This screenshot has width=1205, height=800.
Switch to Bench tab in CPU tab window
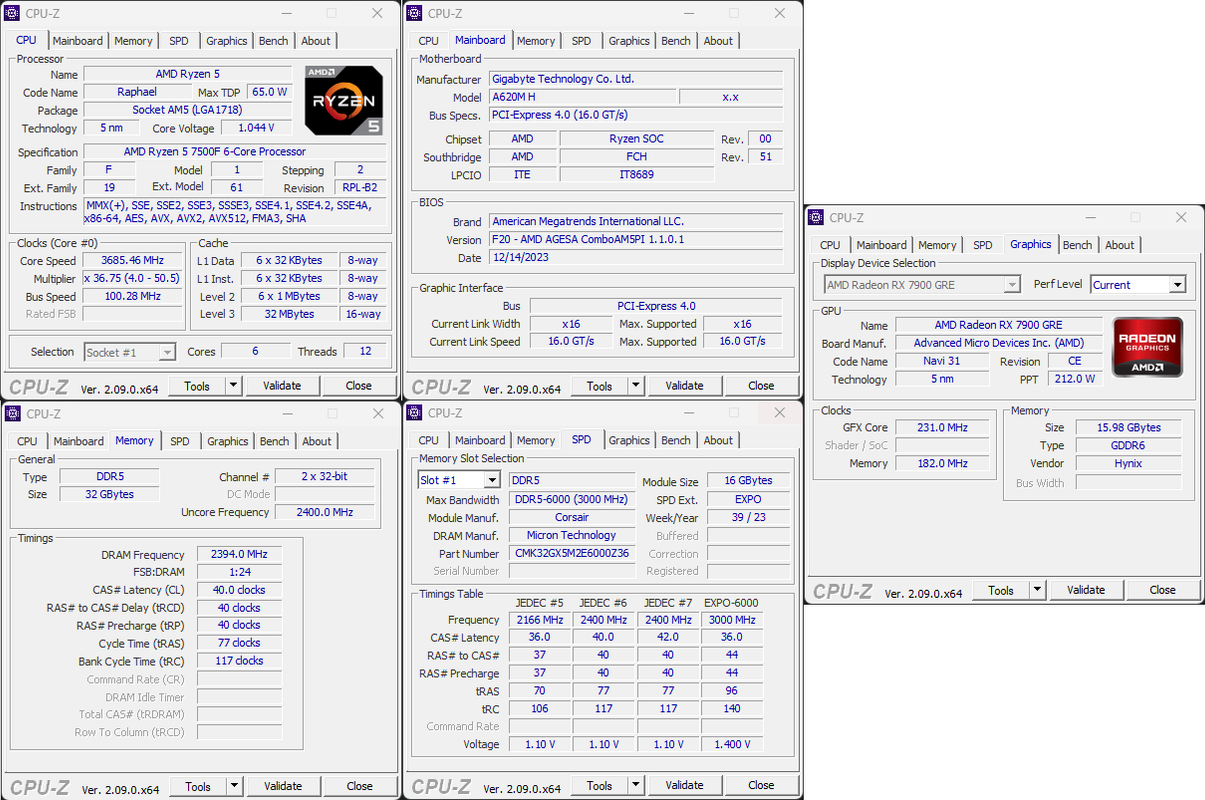point(273,41)
